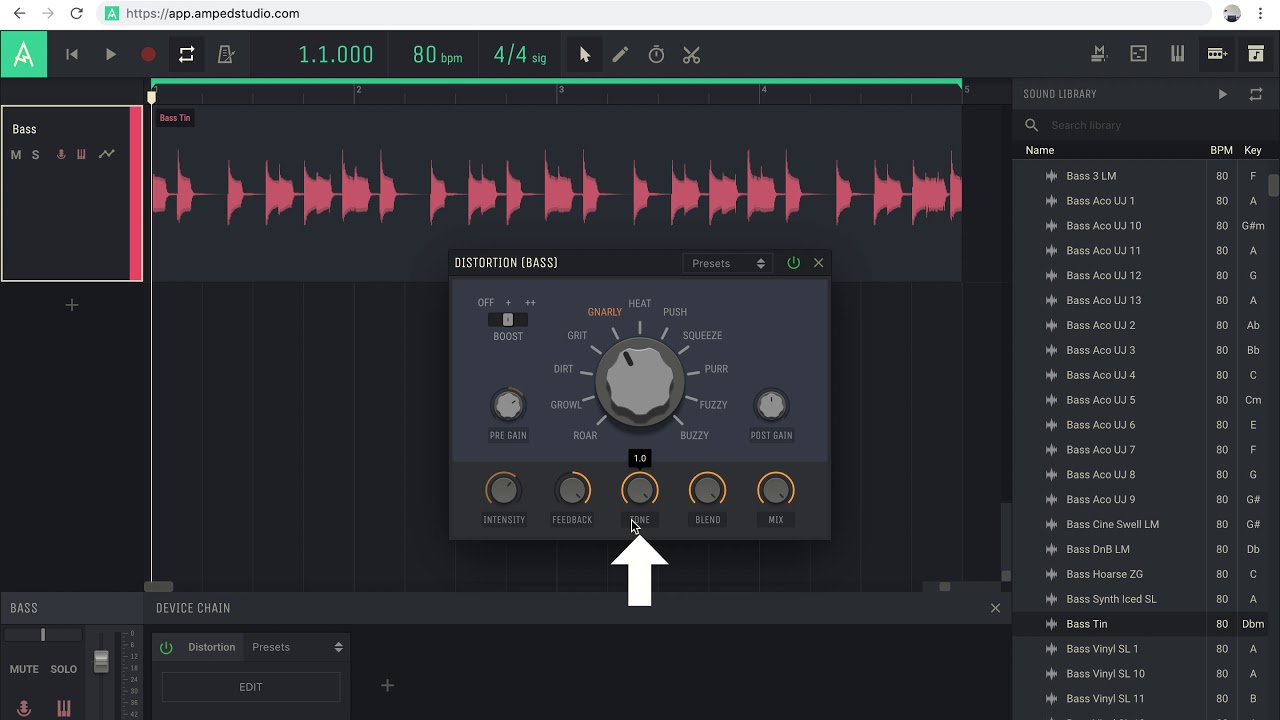Sort library by Key column
The height and width of the screenshot is (720, 1280).
click(1253, 150)
